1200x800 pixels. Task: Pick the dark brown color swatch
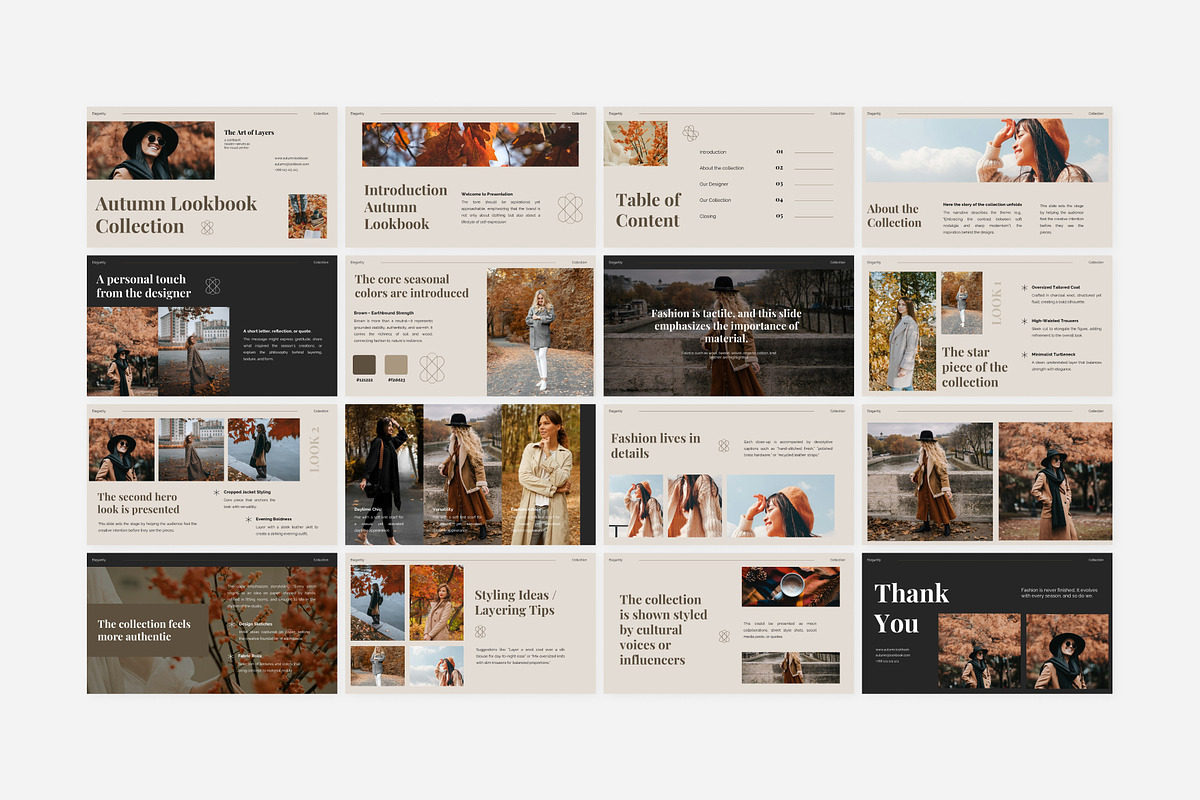pos(365,364)
